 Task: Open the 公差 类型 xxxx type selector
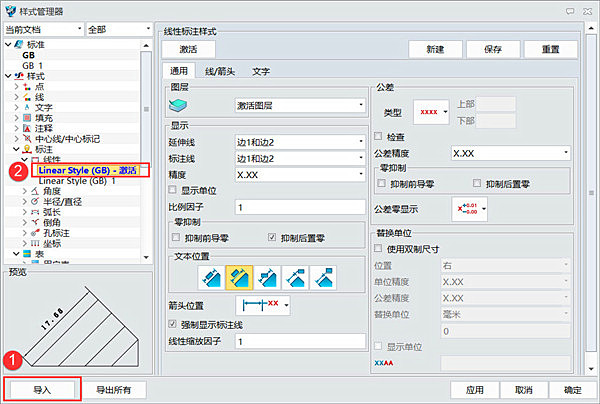(434, 111)
